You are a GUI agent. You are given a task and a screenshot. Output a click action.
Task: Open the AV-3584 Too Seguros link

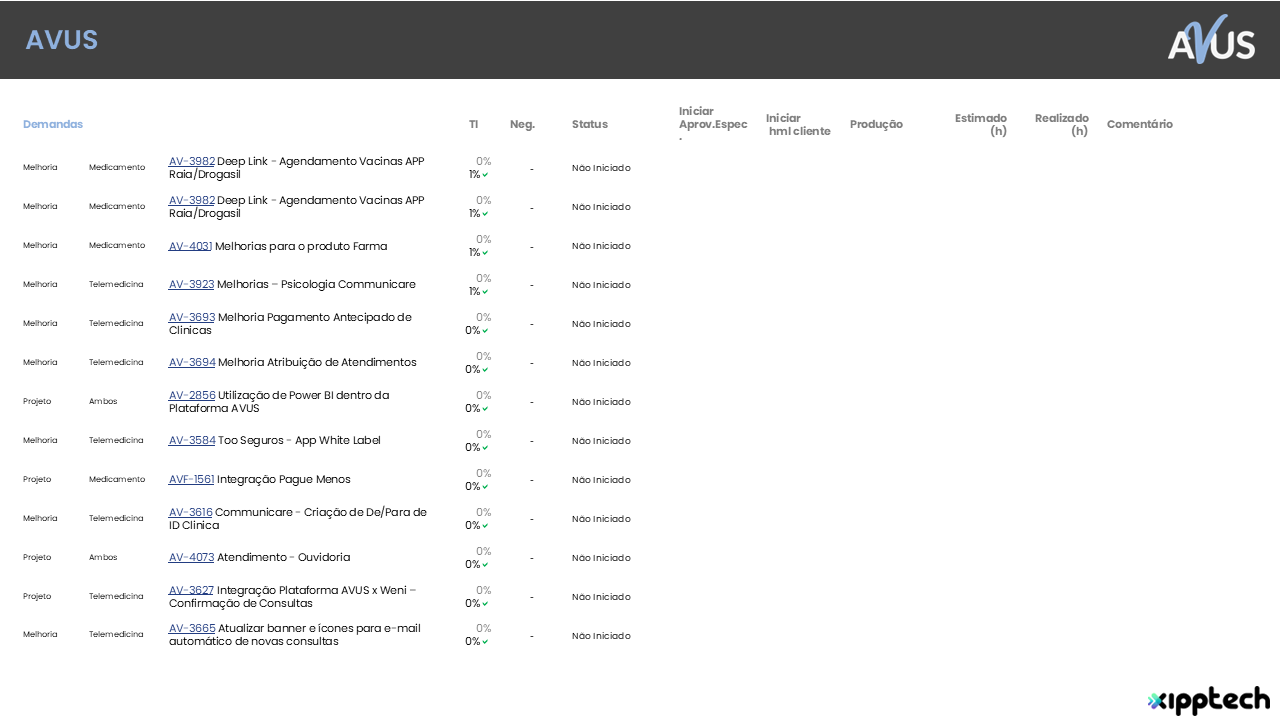click(192, 440)
